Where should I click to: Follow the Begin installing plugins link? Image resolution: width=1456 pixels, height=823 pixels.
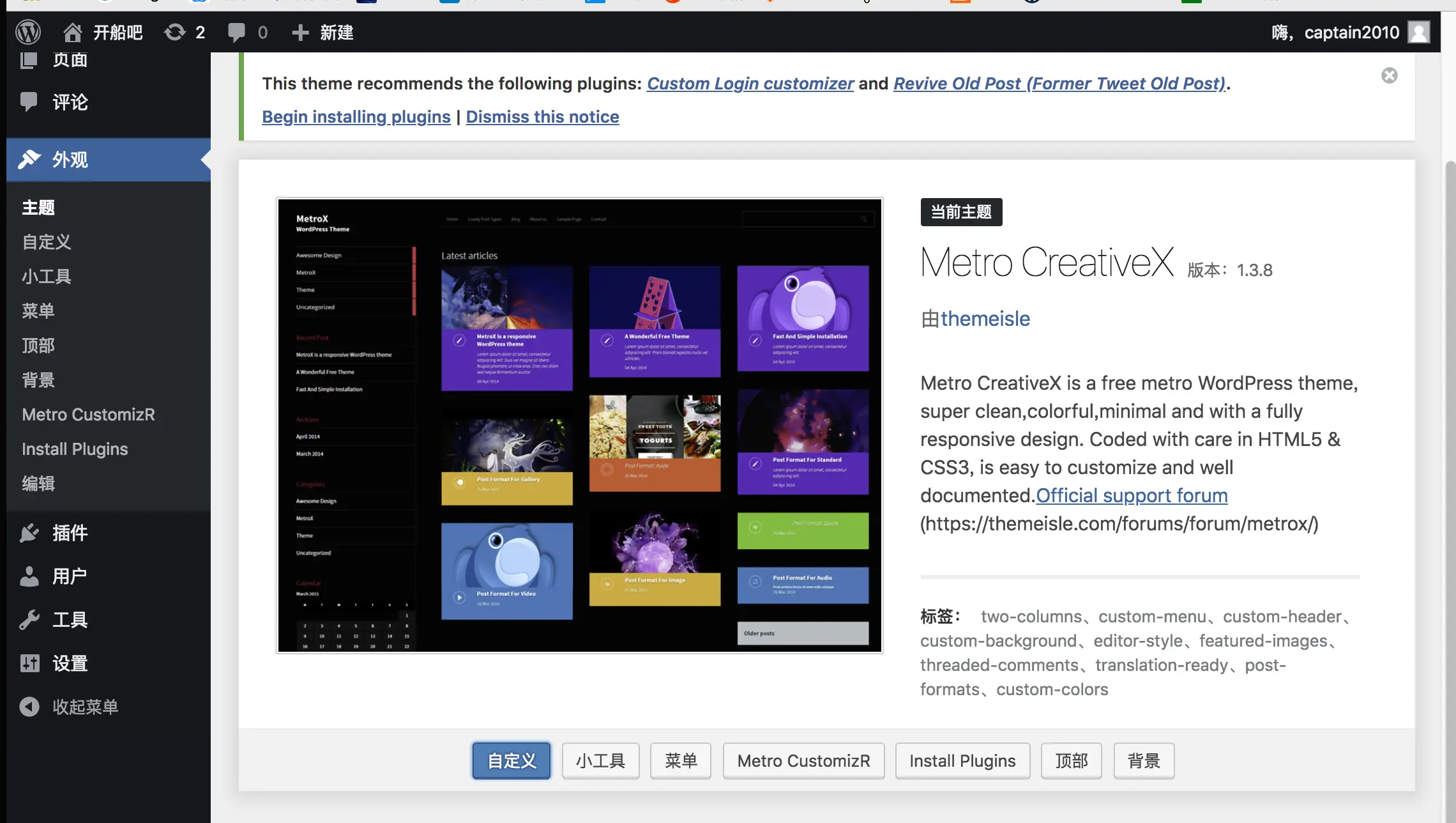coord(356,117)
